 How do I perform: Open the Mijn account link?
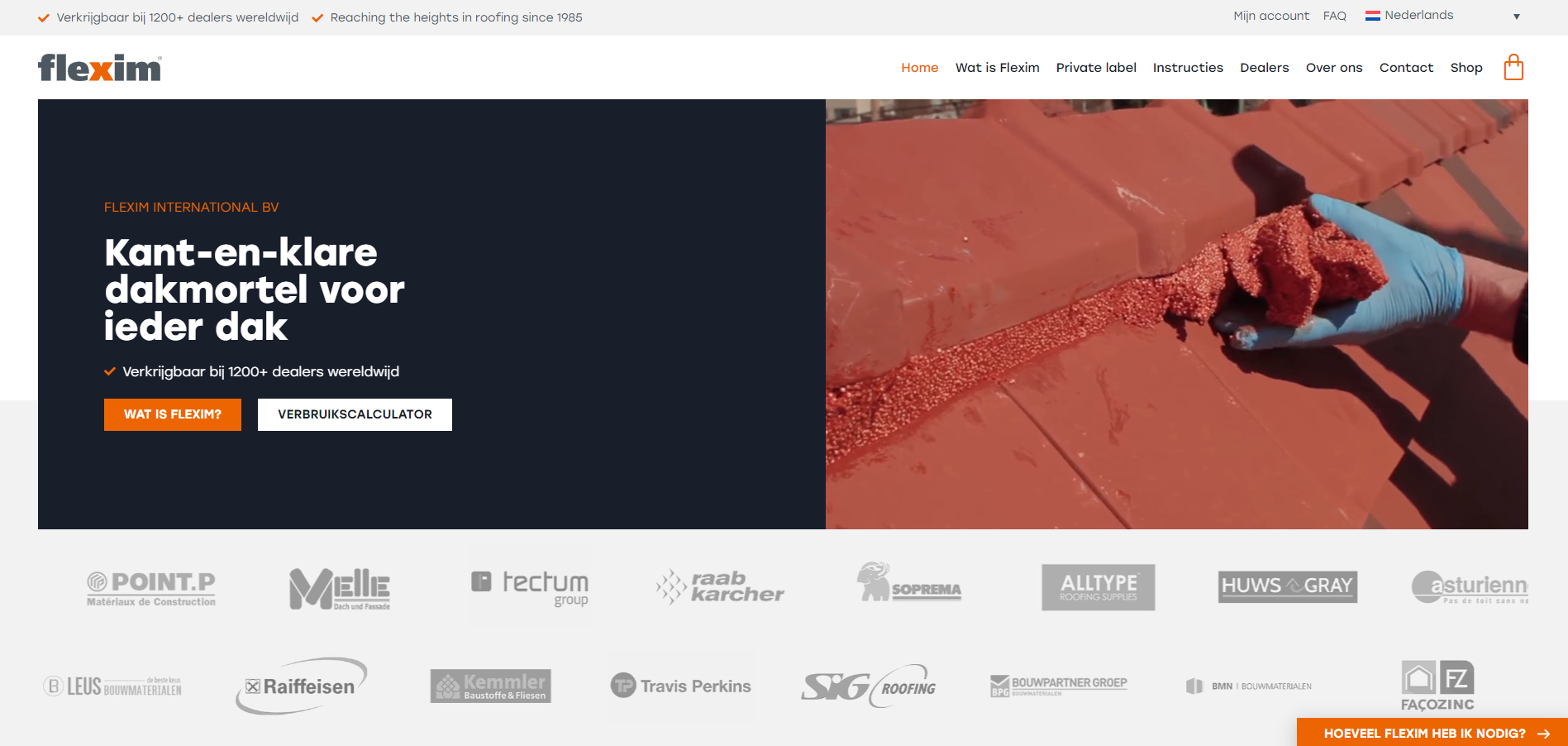click(1270, 16)
